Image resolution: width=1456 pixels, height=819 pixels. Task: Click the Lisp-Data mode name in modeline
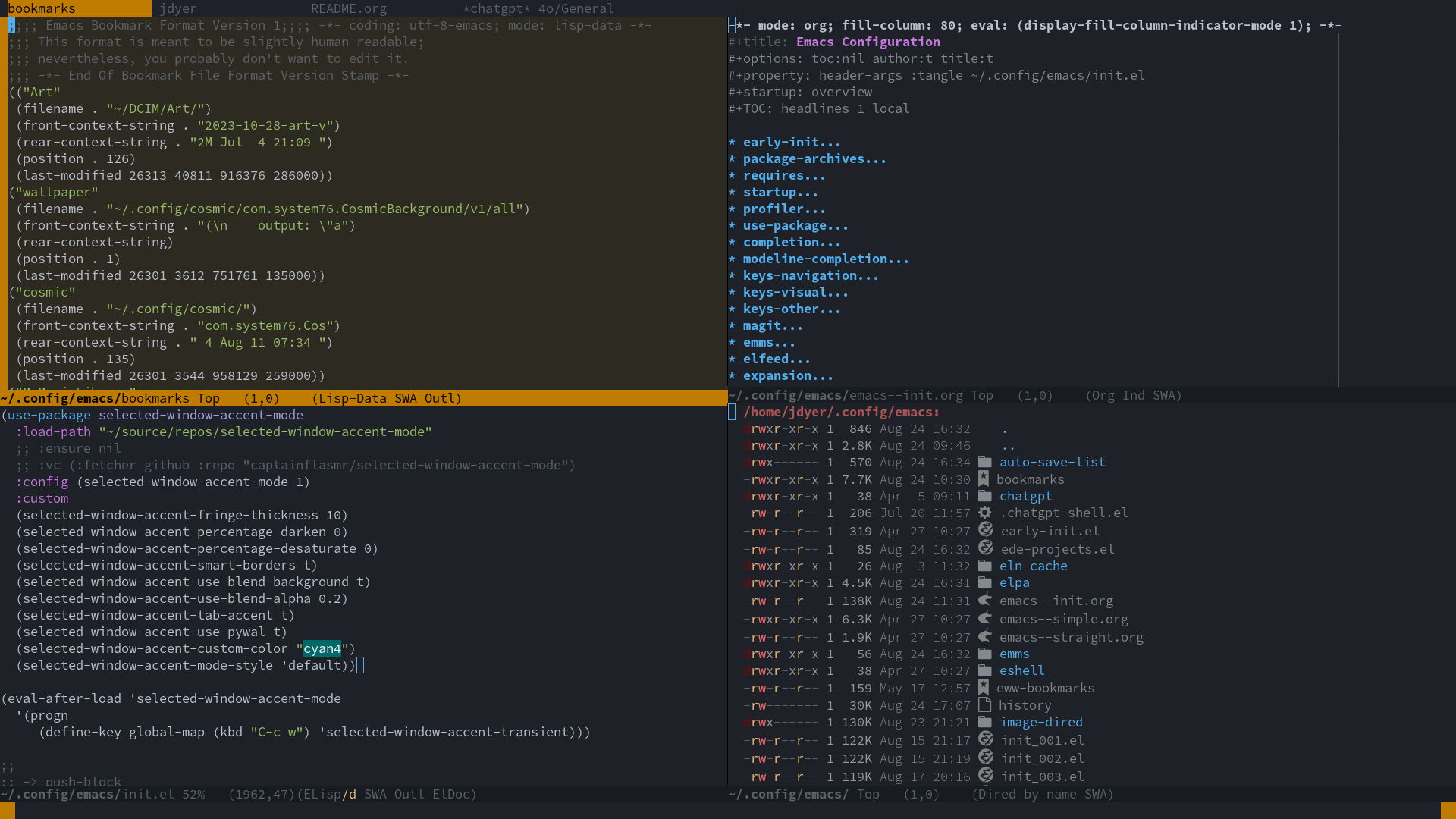(x=353, y=398)
